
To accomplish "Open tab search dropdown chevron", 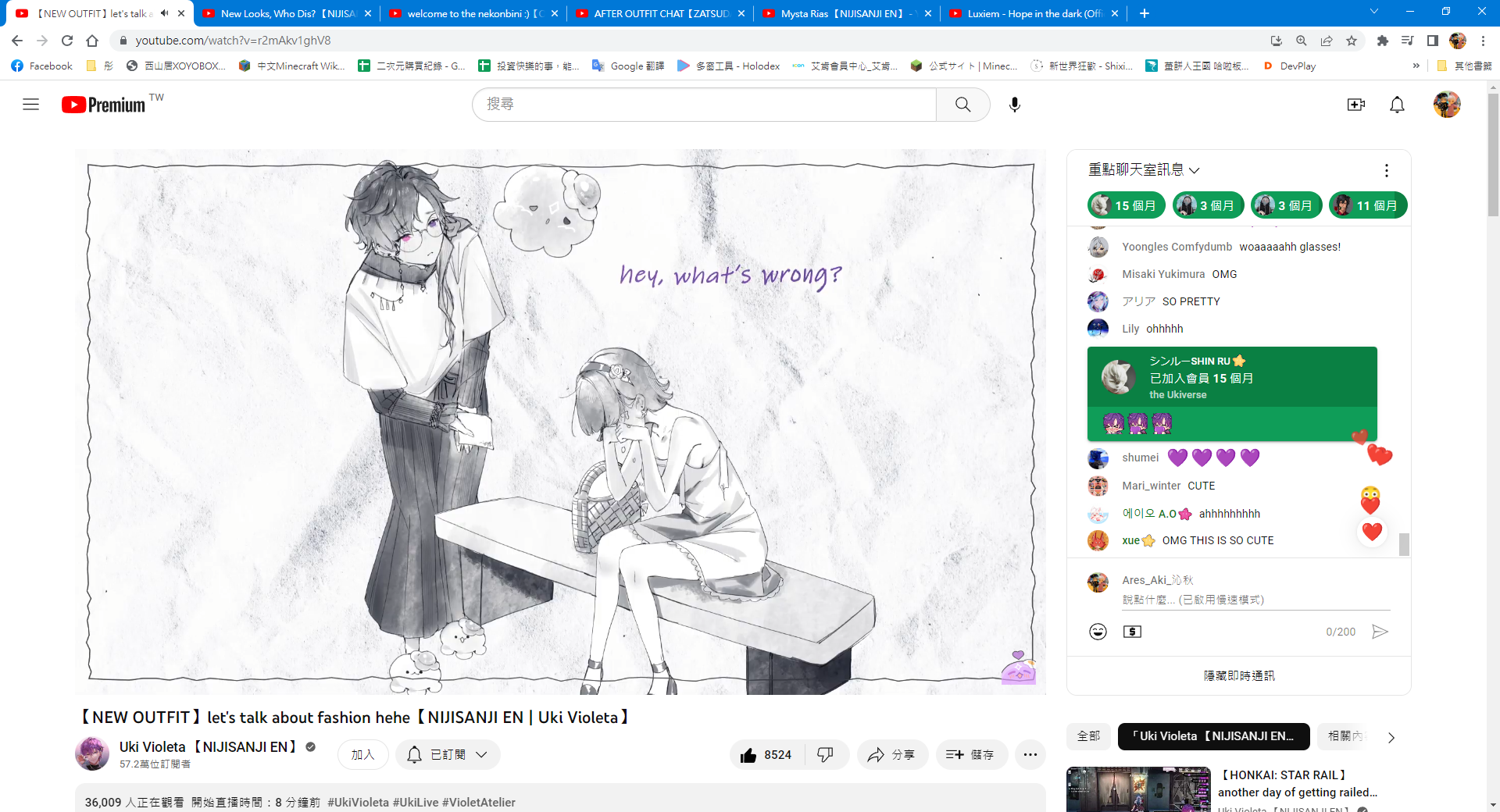I will click(x=1374, y=12).
